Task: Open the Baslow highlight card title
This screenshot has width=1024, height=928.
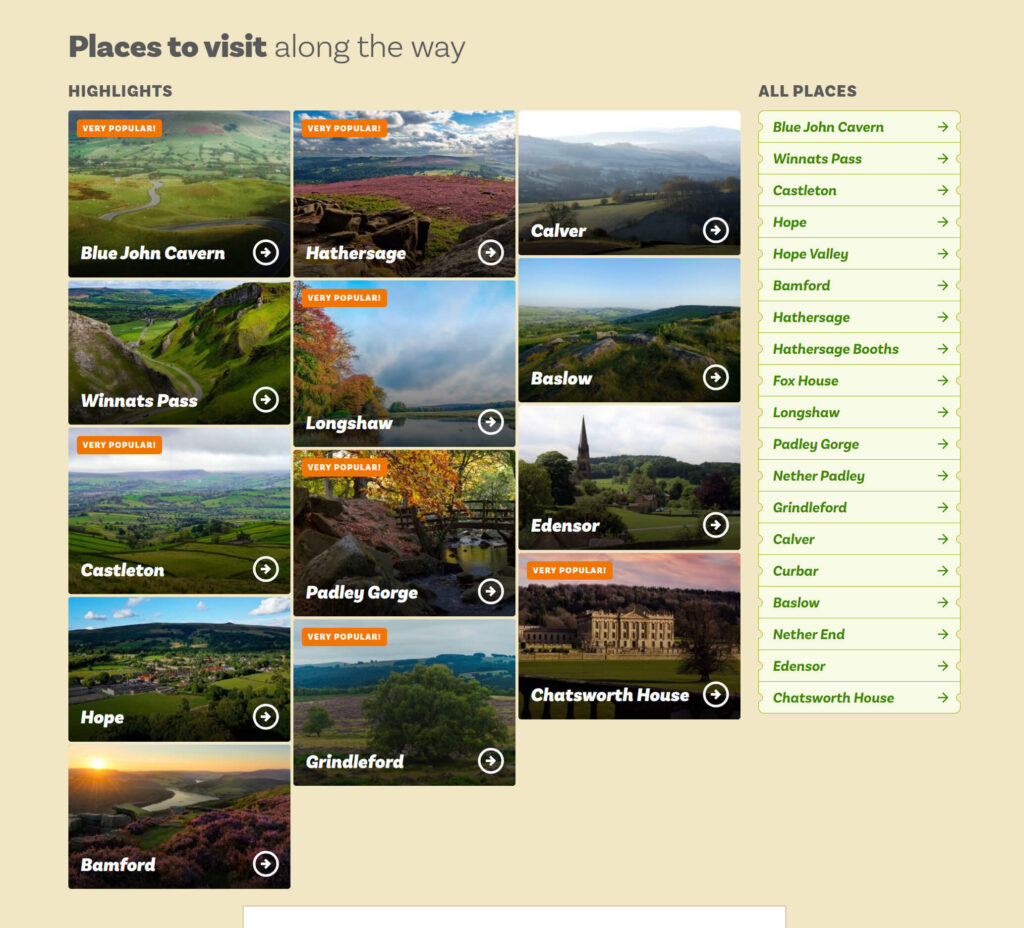Action: click(x=561, y=379)
